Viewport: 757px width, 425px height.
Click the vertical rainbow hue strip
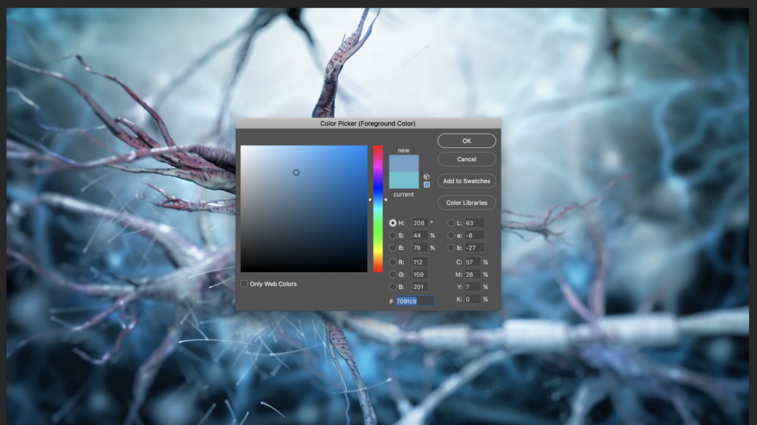click(378, 209)
